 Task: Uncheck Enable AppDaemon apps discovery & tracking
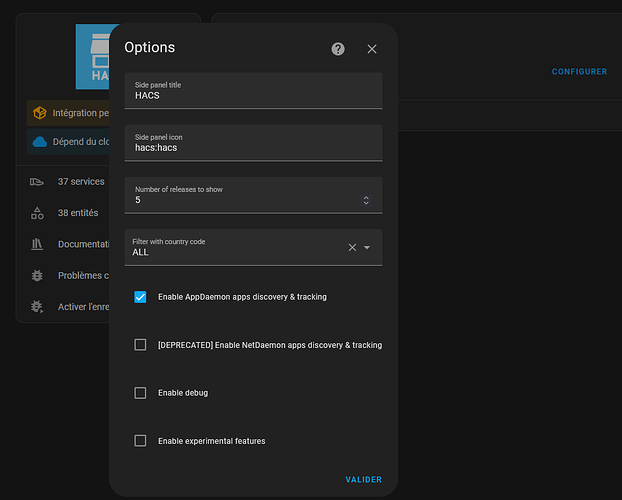pyautogui.click(x=140, y=297)
